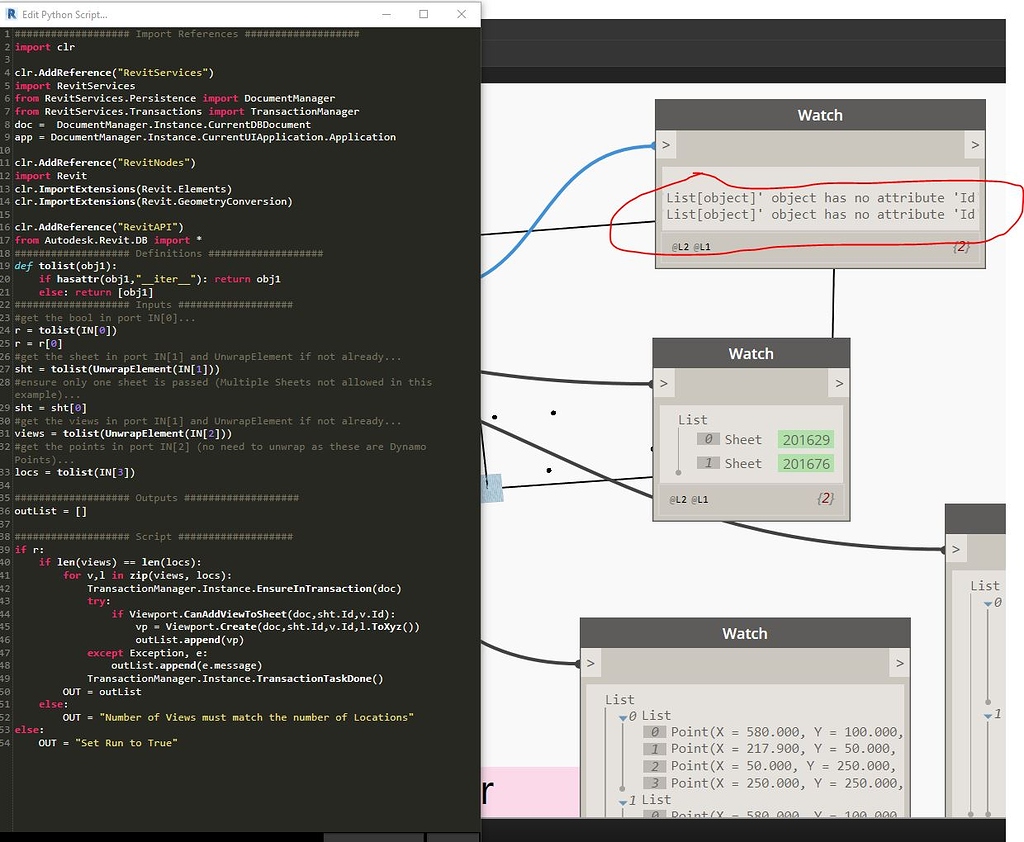Click the @L2 @L1 lacing label on the sheets Watch node

690,499
